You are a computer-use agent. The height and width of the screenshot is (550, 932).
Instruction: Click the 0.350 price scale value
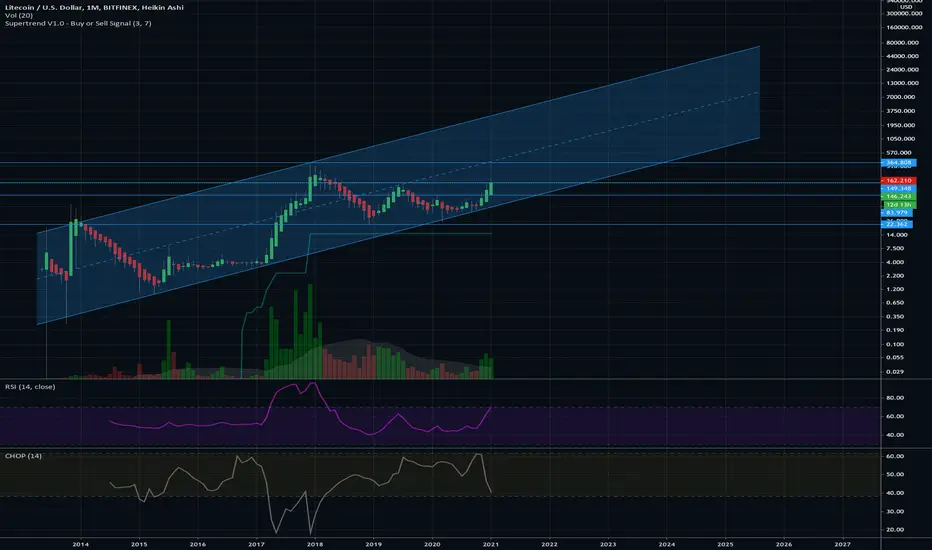895,317
